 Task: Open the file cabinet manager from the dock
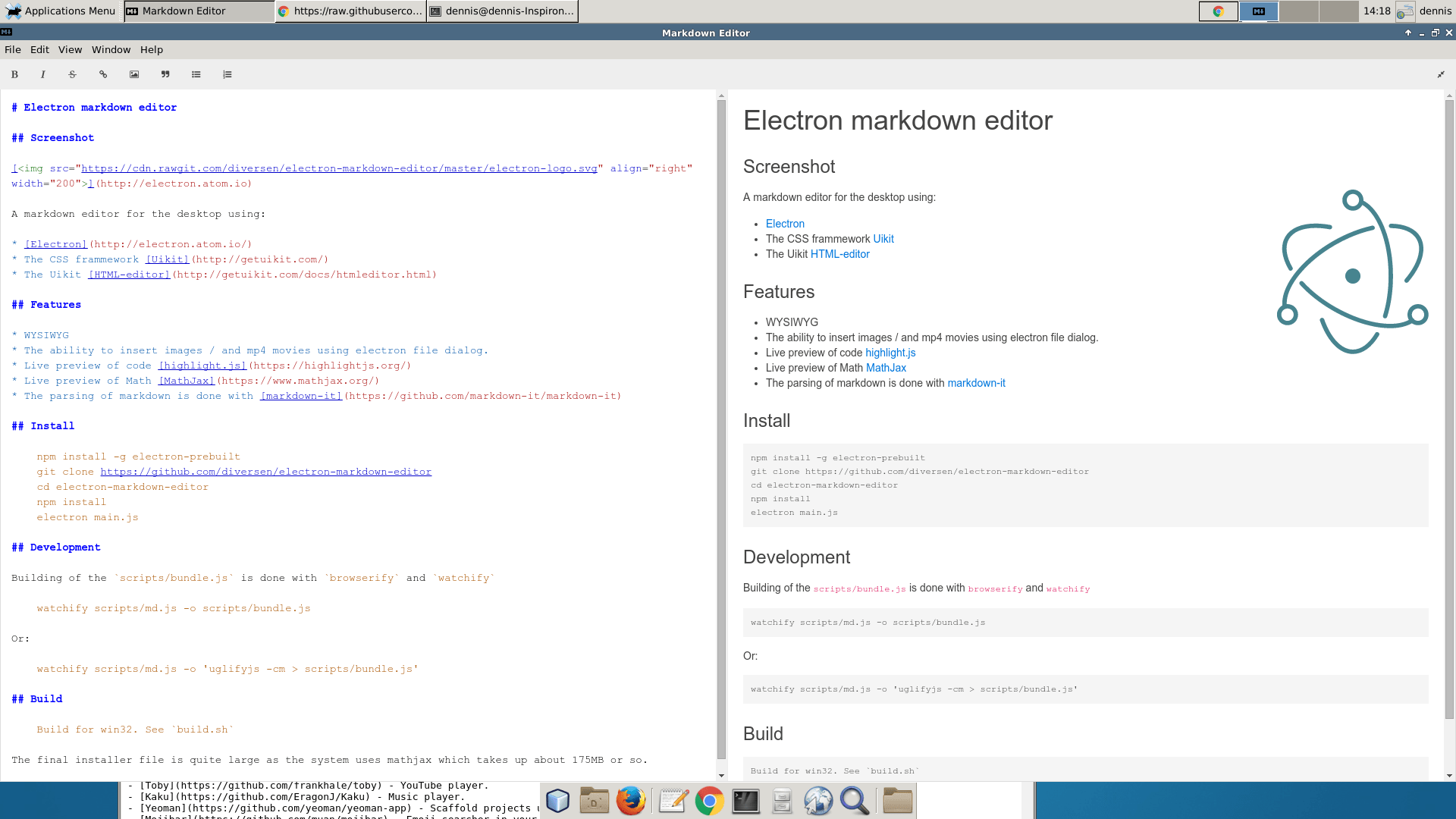point(782,801)
